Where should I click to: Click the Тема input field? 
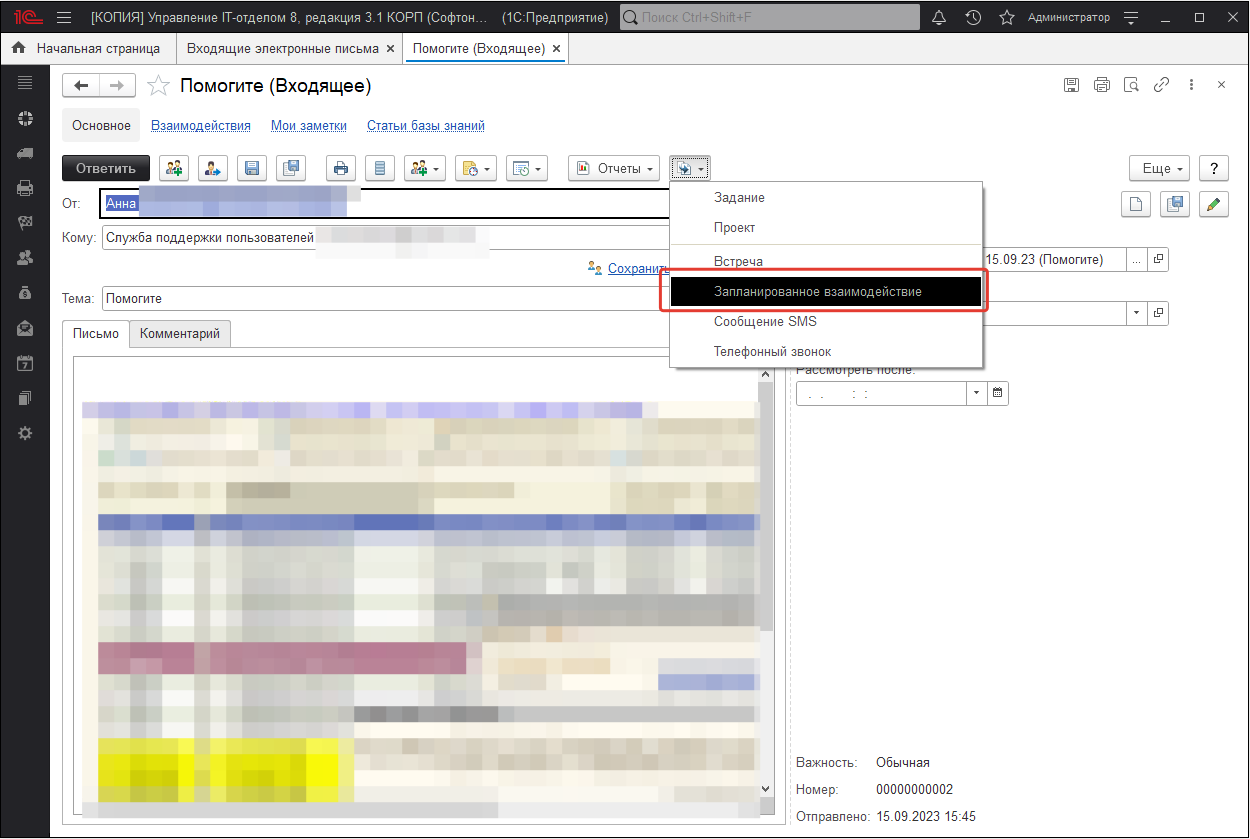click(x=380, y=298)
